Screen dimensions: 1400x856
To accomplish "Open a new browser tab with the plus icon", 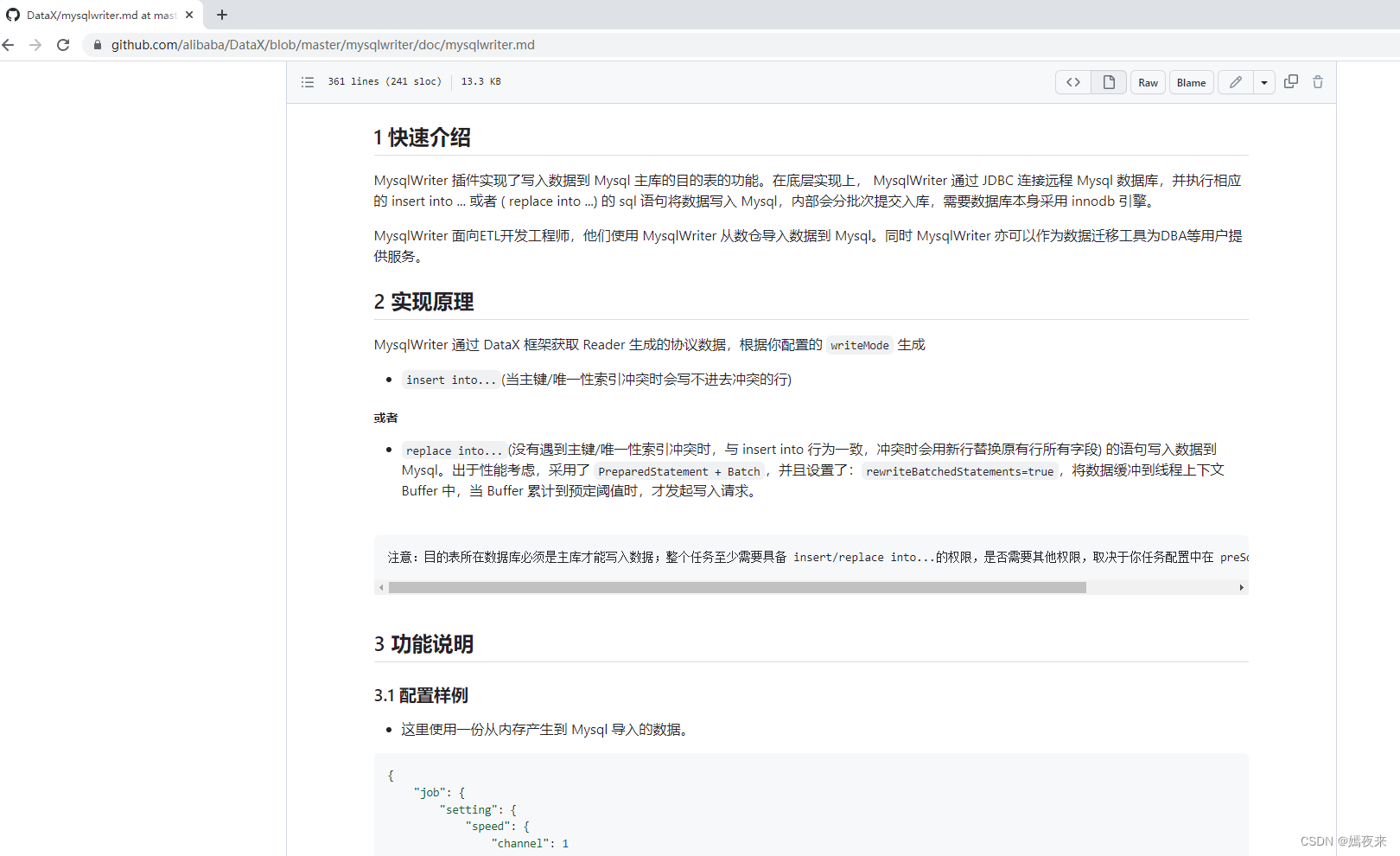I will pos(222,15).
